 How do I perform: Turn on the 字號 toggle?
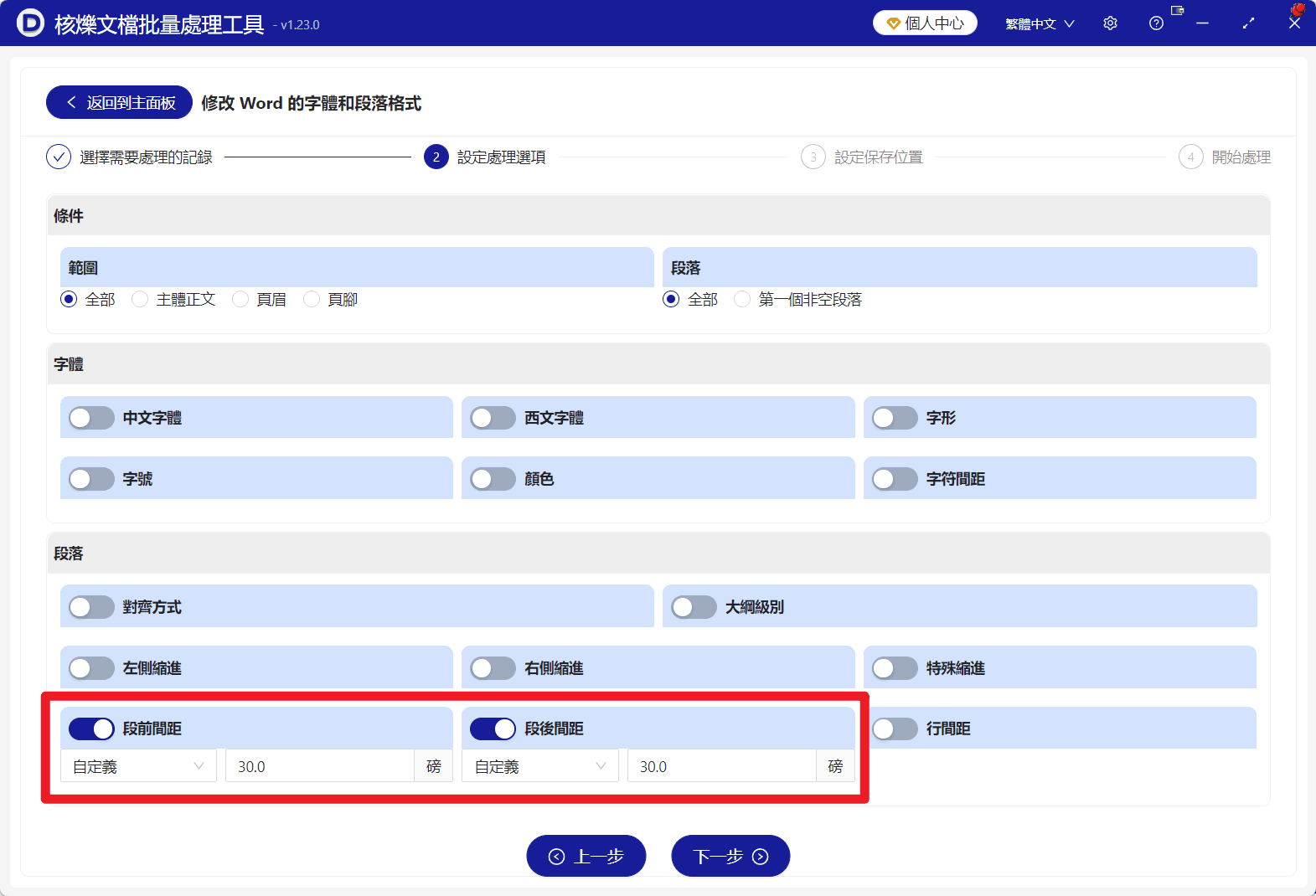click(91, 479)
